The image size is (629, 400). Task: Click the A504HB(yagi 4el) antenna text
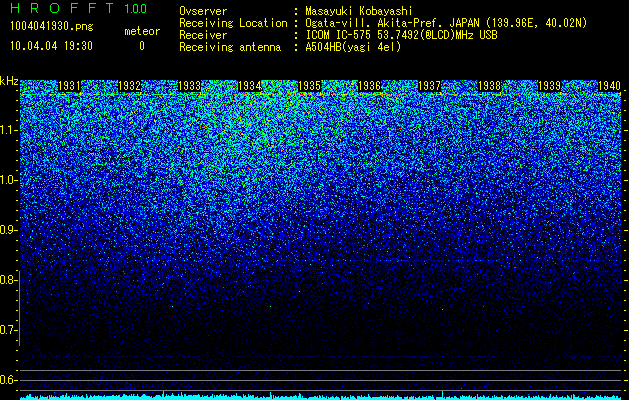pyautogui.click(x=353, y=47)
